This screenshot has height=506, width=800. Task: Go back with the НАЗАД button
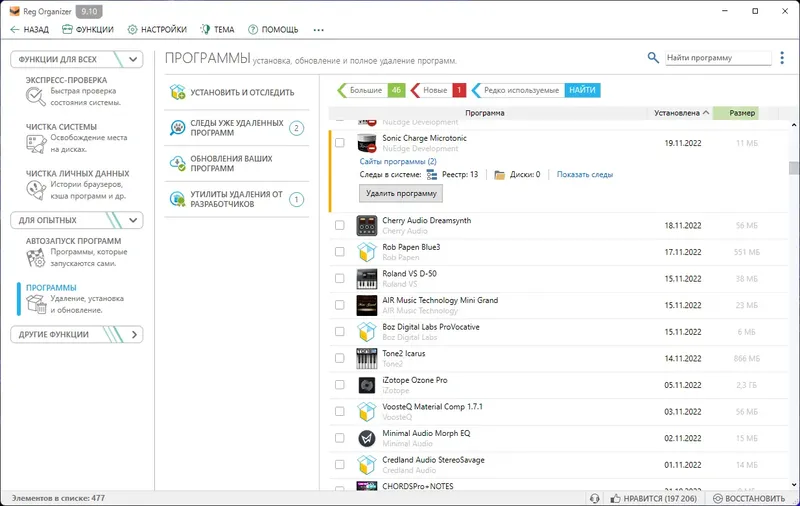pos(30,30)
